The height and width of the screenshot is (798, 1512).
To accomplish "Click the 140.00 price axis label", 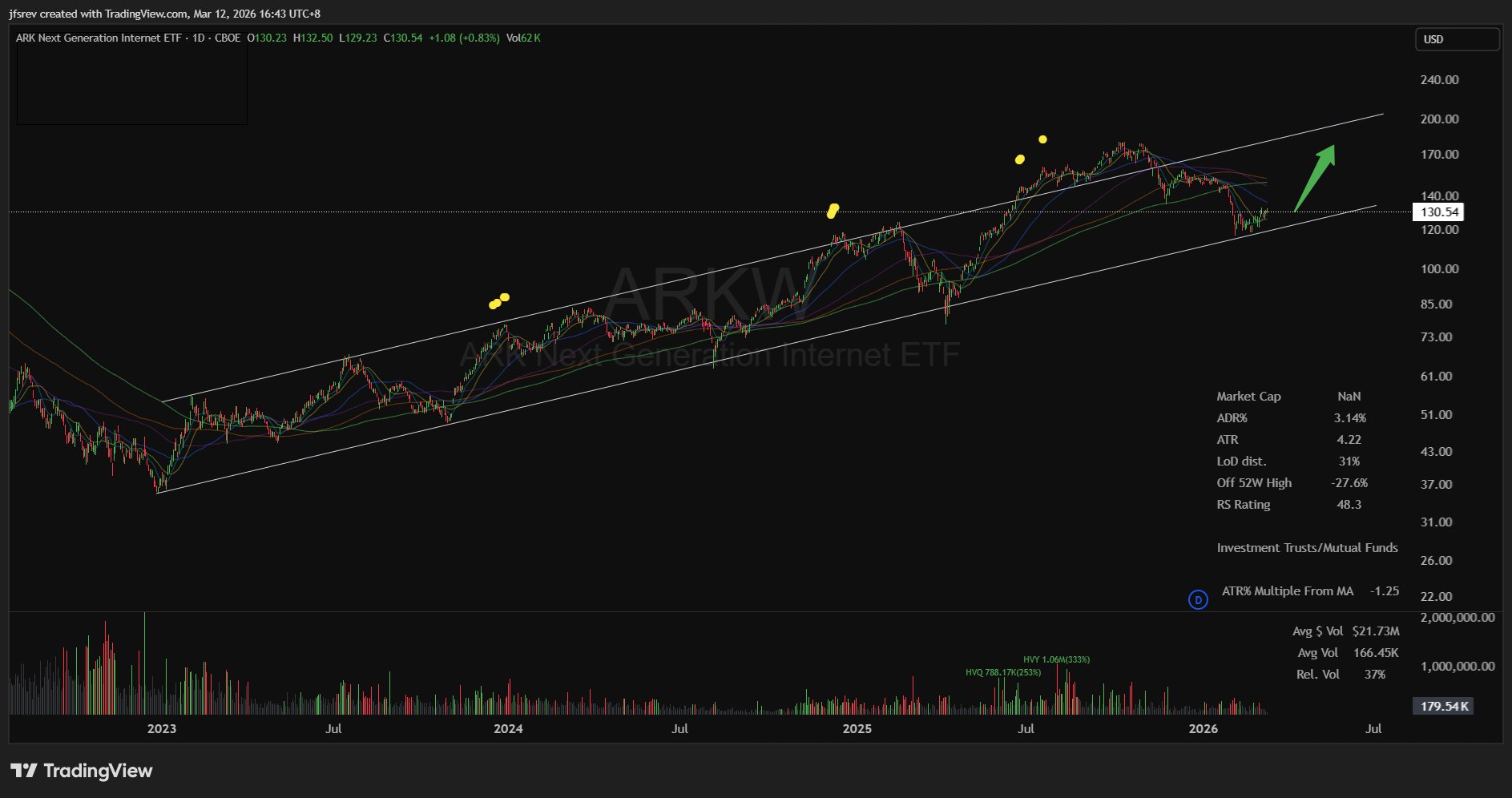I will [x=1439, y=195].
